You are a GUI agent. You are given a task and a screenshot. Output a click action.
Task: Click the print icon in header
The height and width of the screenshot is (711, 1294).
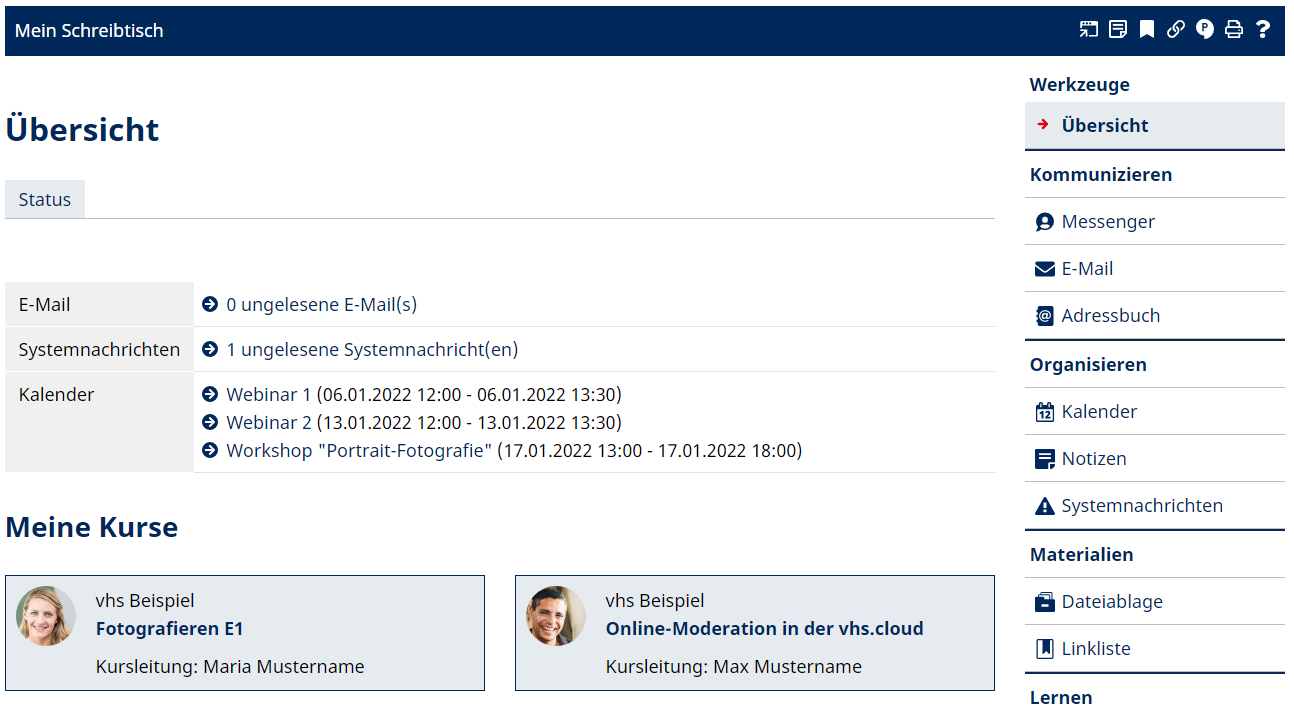[1234, 30]
